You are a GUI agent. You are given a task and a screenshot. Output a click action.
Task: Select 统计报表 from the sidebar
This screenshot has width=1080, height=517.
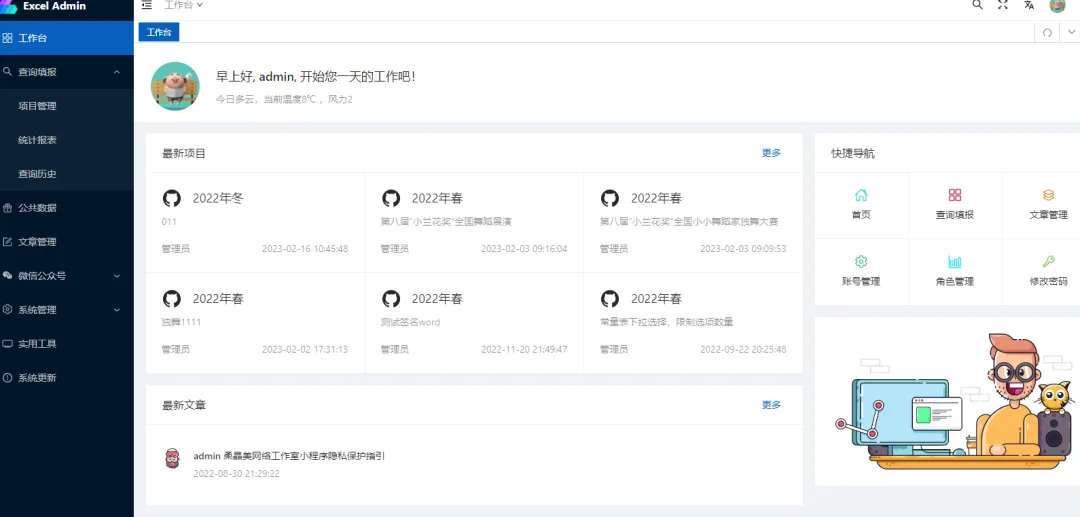[x=37, y=140]
